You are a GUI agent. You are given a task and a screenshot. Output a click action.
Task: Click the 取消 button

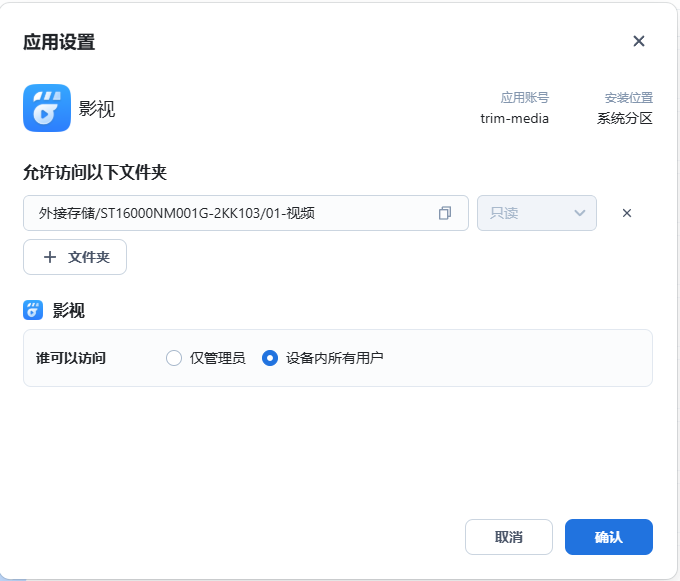pyautogui.click(x=509, y=537)
